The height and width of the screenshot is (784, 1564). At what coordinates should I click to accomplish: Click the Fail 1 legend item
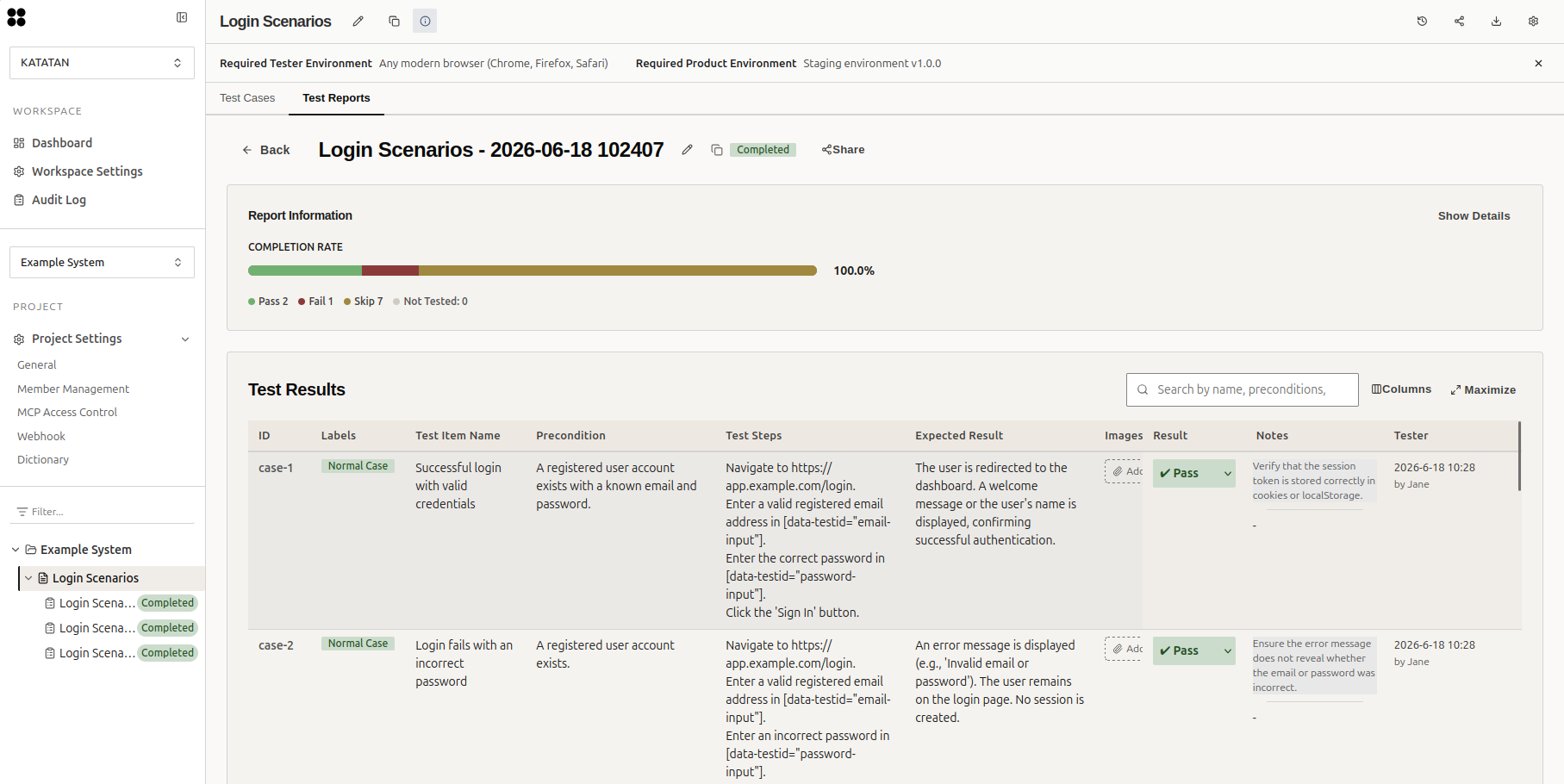point(315,302)
